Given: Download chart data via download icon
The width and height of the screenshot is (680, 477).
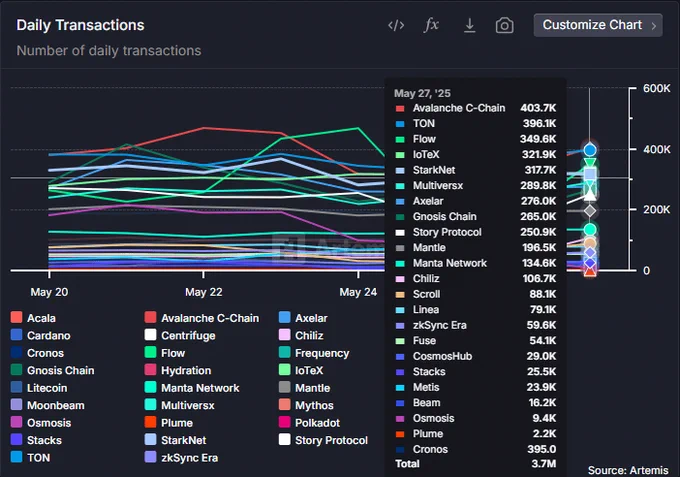Looking at the screenshot, I should 469,26.
